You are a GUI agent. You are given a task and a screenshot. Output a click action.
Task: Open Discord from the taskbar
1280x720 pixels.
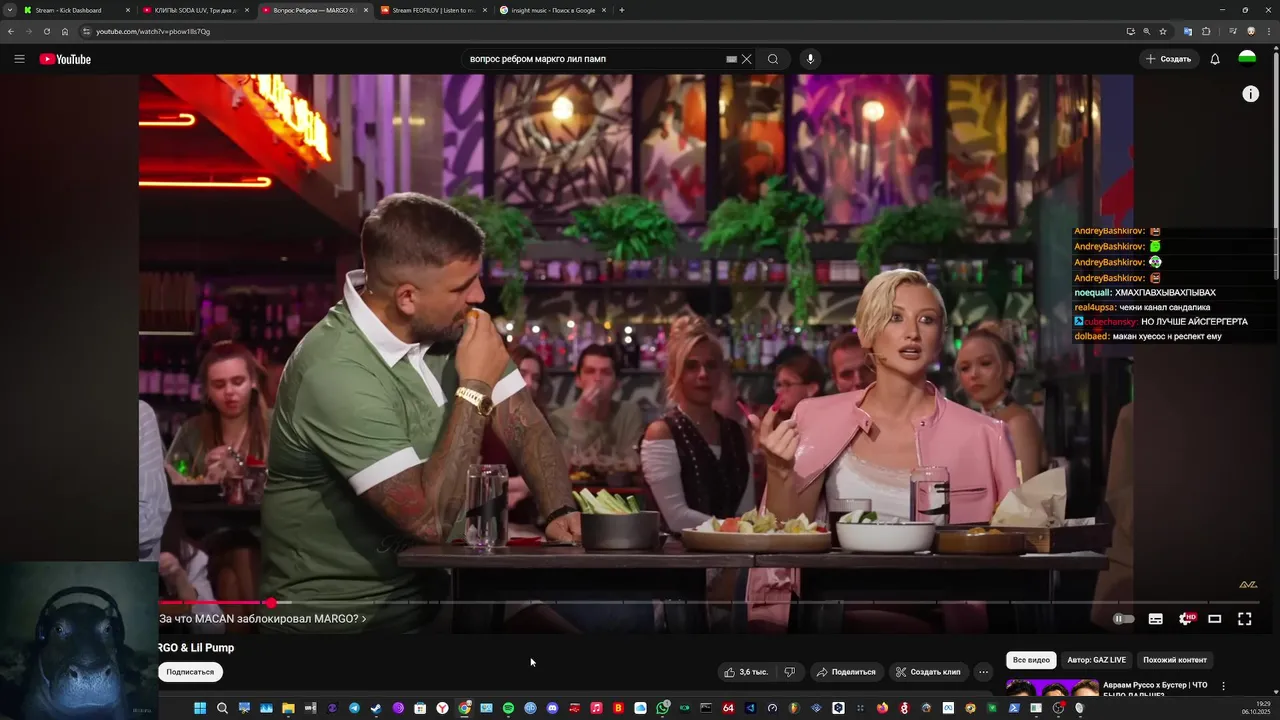[552, 708]
